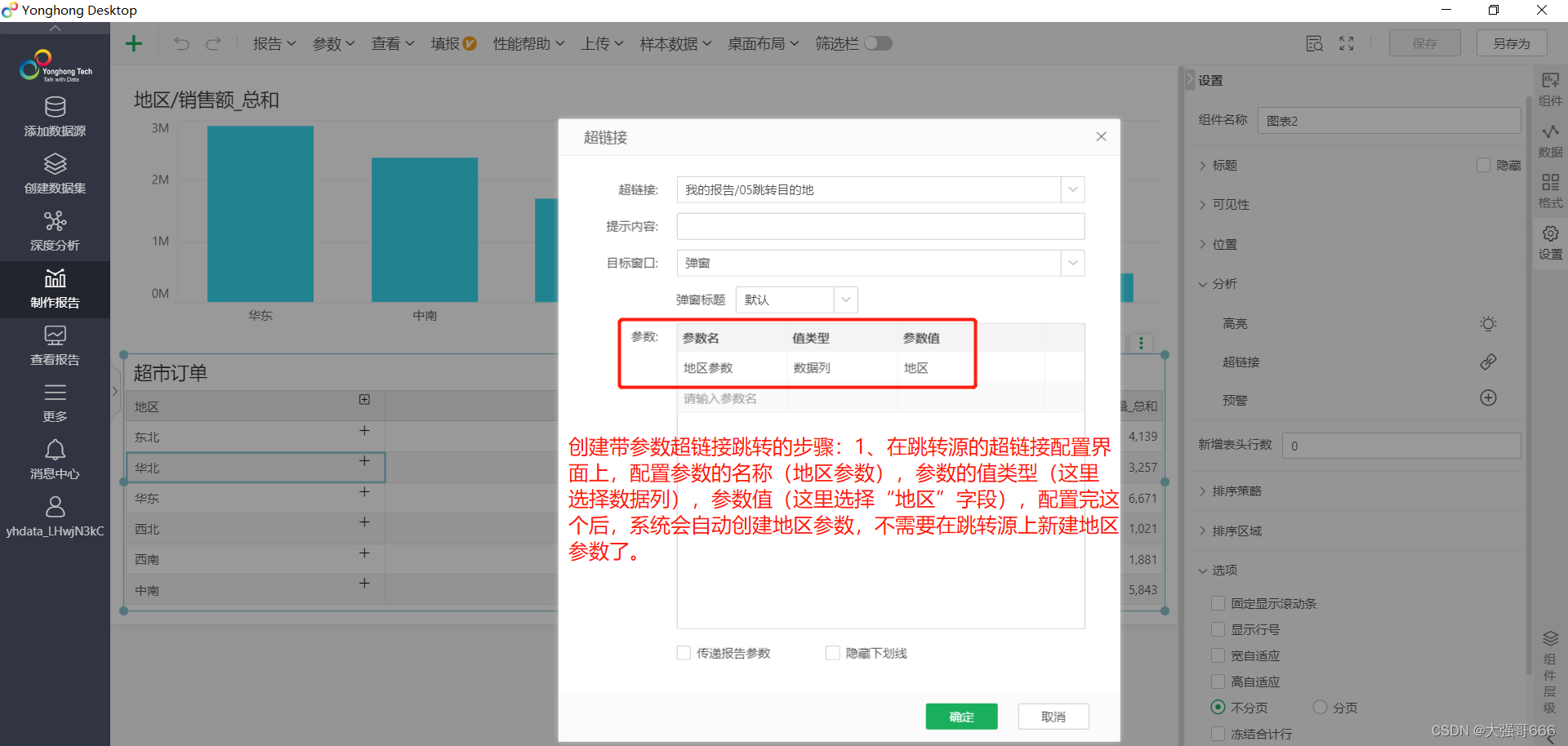
Task: Open 查看报告 in the sidebar
Action: 55,346
